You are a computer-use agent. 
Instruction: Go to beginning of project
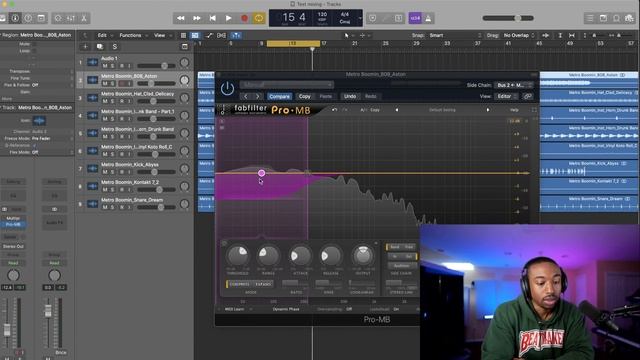coord(212,18)
